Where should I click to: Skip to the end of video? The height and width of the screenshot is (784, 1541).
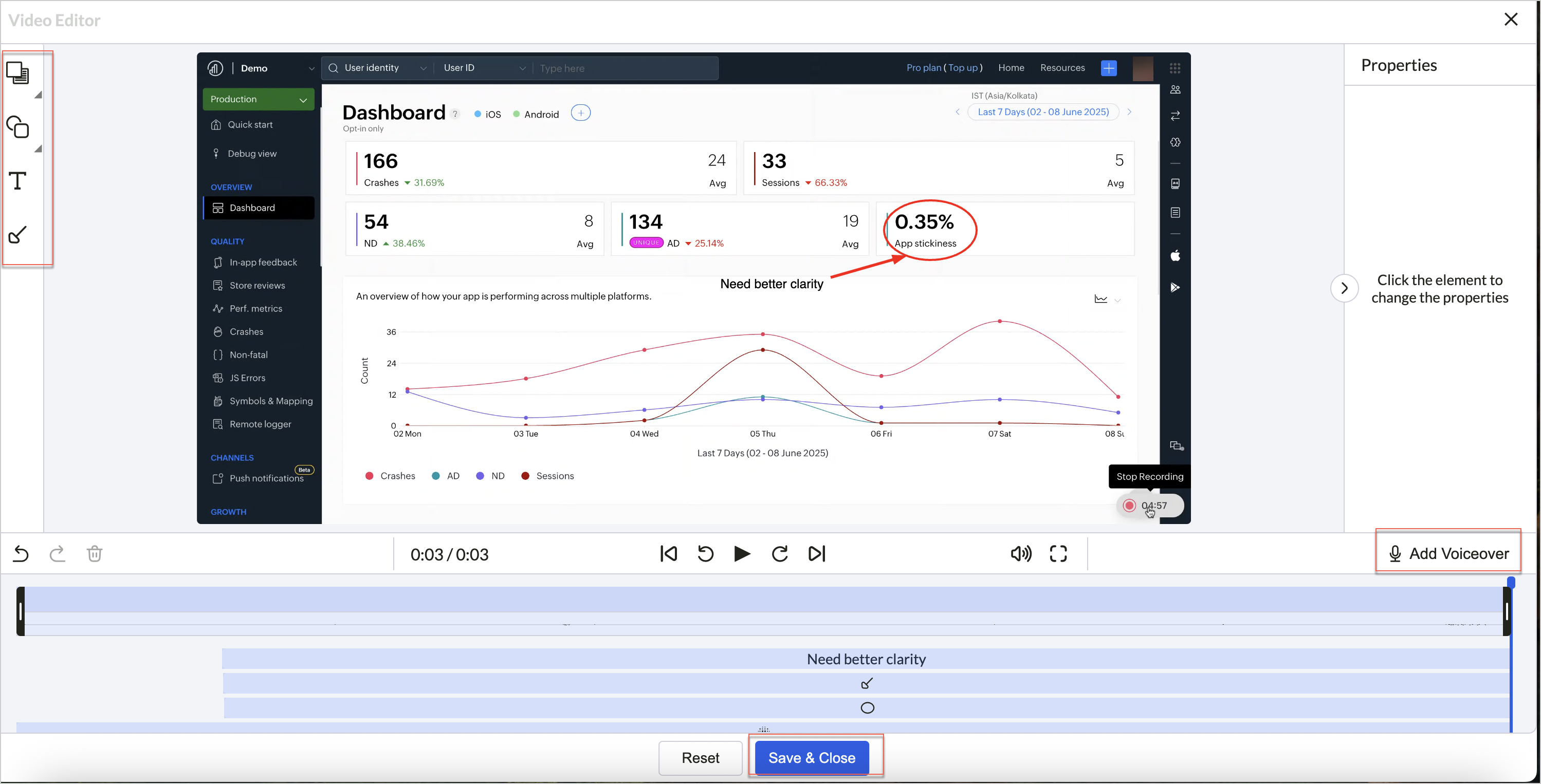point(817,553)
